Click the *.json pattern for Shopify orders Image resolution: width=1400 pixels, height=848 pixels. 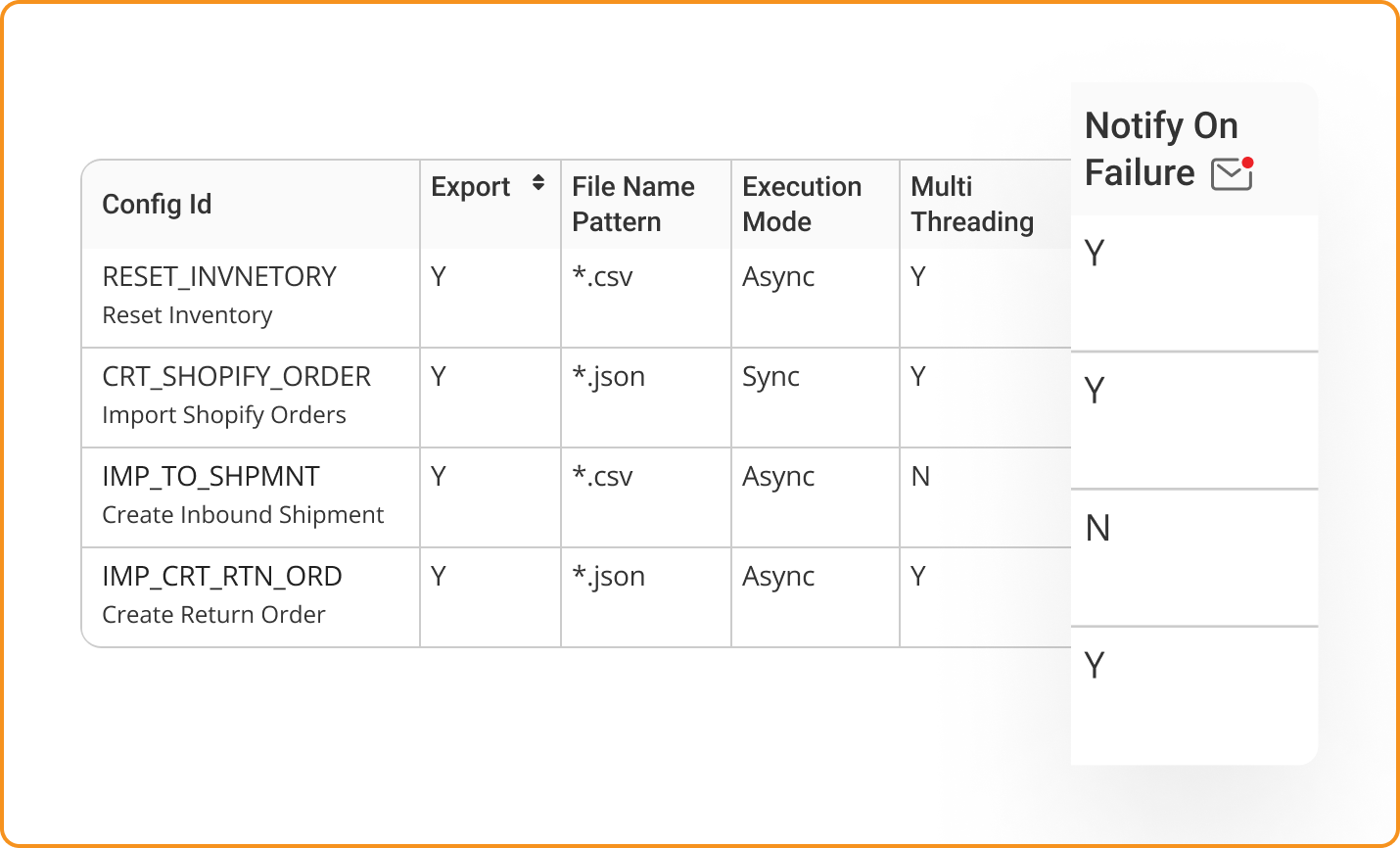click(x=608, y=377)
